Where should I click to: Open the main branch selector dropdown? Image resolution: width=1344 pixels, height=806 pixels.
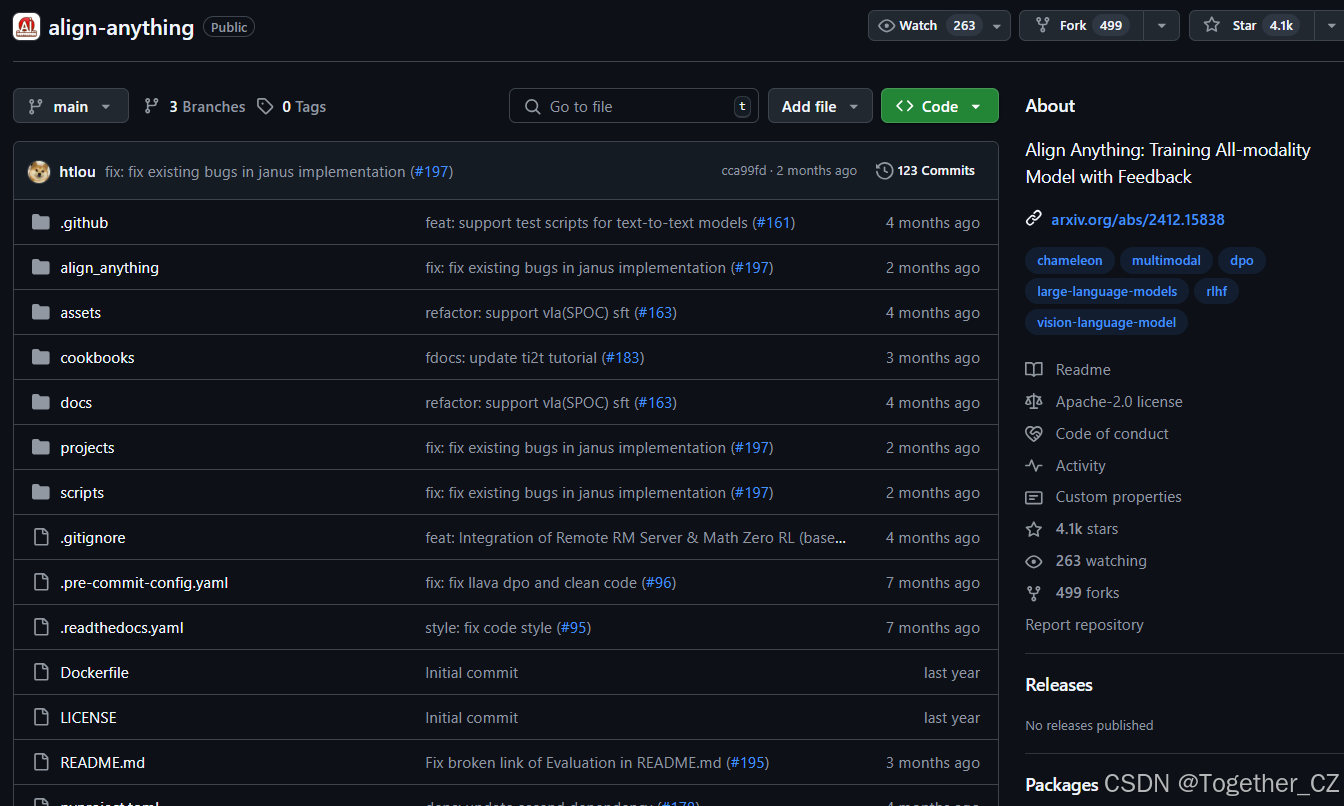pyautogui.click(x=70, y=105)
